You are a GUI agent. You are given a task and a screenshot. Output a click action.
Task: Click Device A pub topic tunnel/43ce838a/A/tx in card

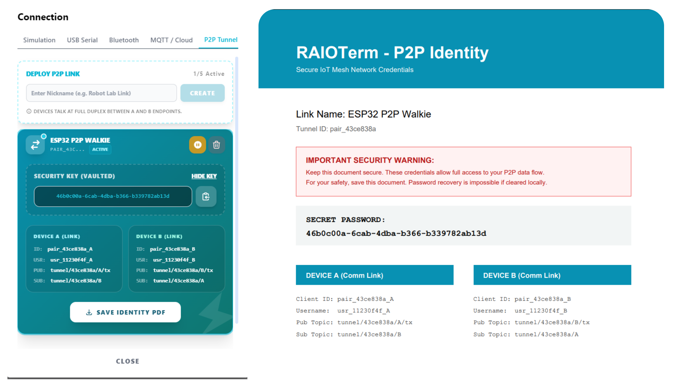[x=80, y=270]
